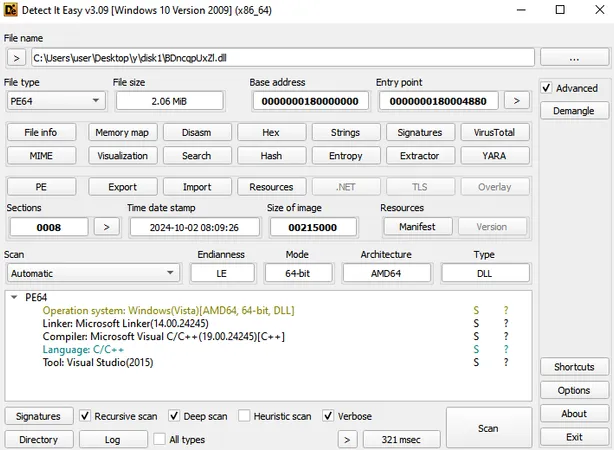The width and height of the screenshot is (614, 450).
Task: Open Visualization
Action: [123, 155]
